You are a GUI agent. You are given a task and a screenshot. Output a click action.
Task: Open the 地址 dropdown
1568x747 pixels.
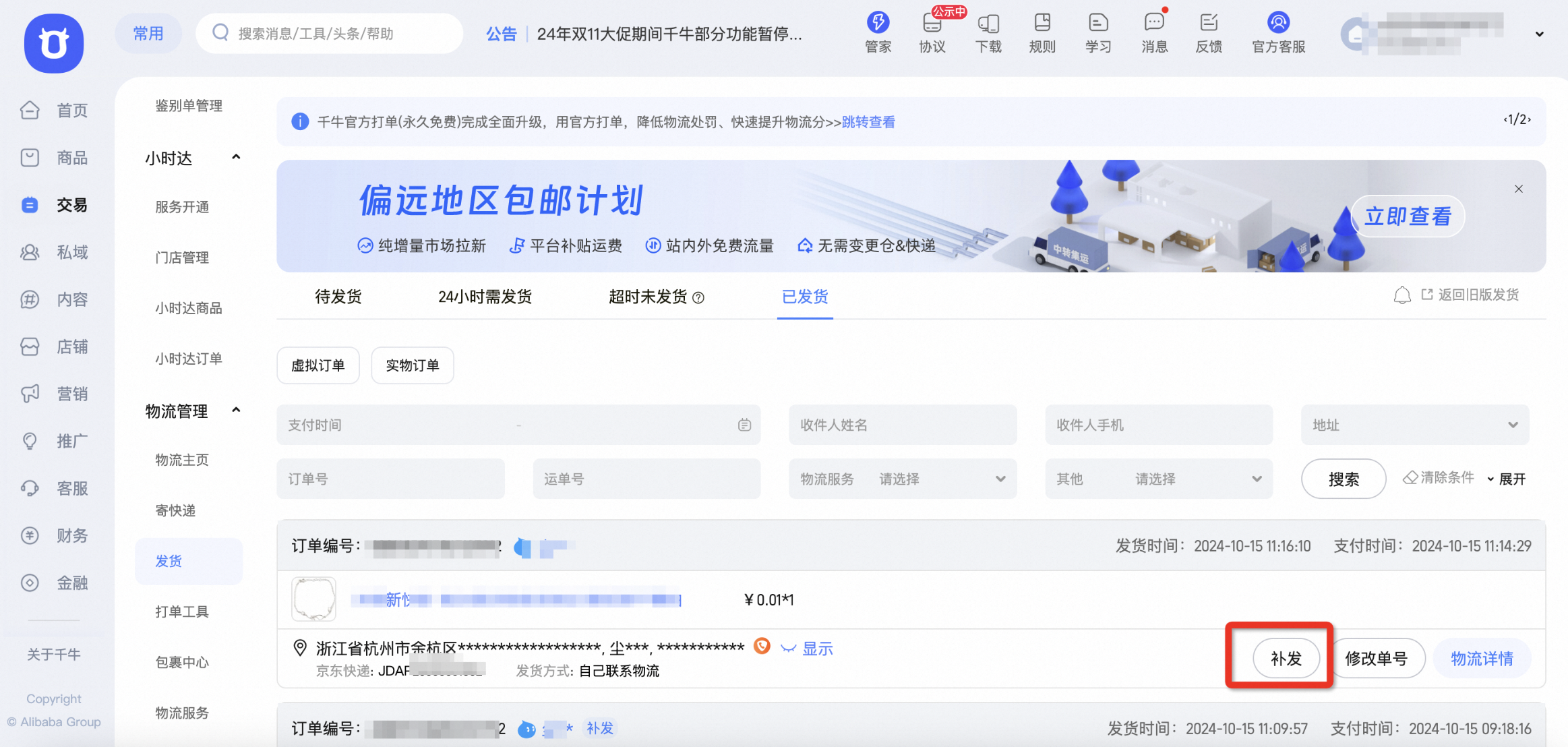[1414, 425]
